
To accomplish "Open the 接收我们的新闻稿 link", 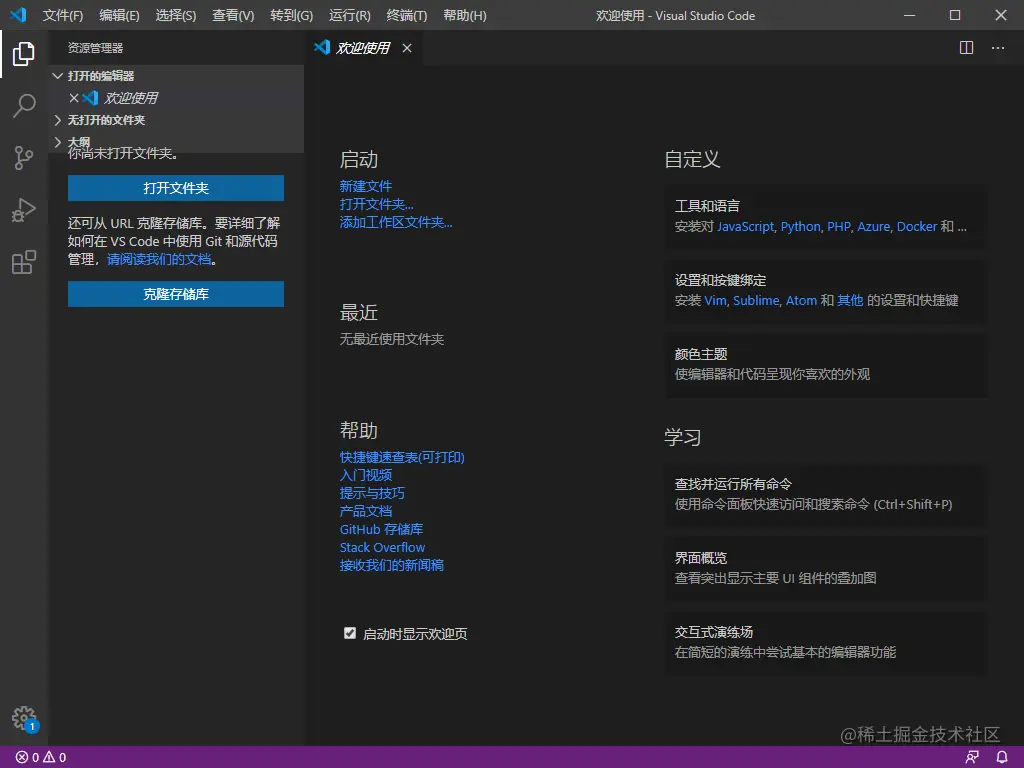I will 392,565.
